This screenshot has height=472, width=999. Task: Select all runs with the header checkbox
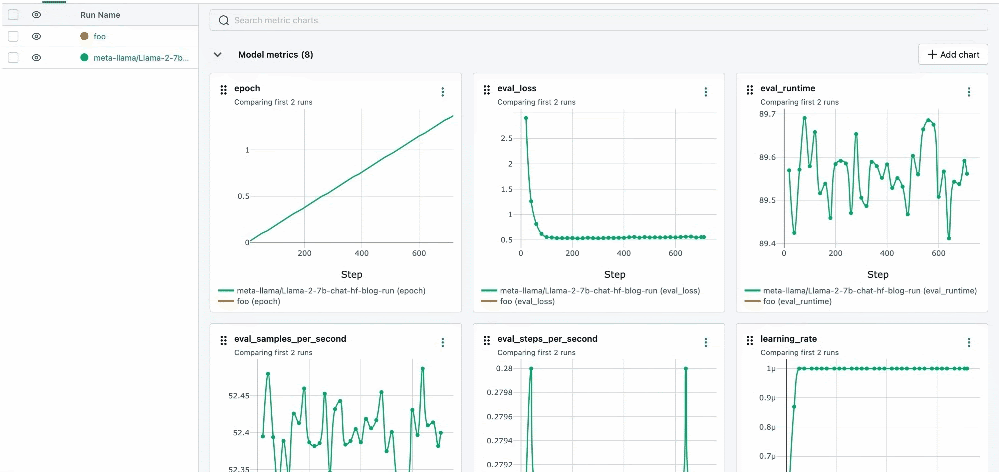coord(13,15)
